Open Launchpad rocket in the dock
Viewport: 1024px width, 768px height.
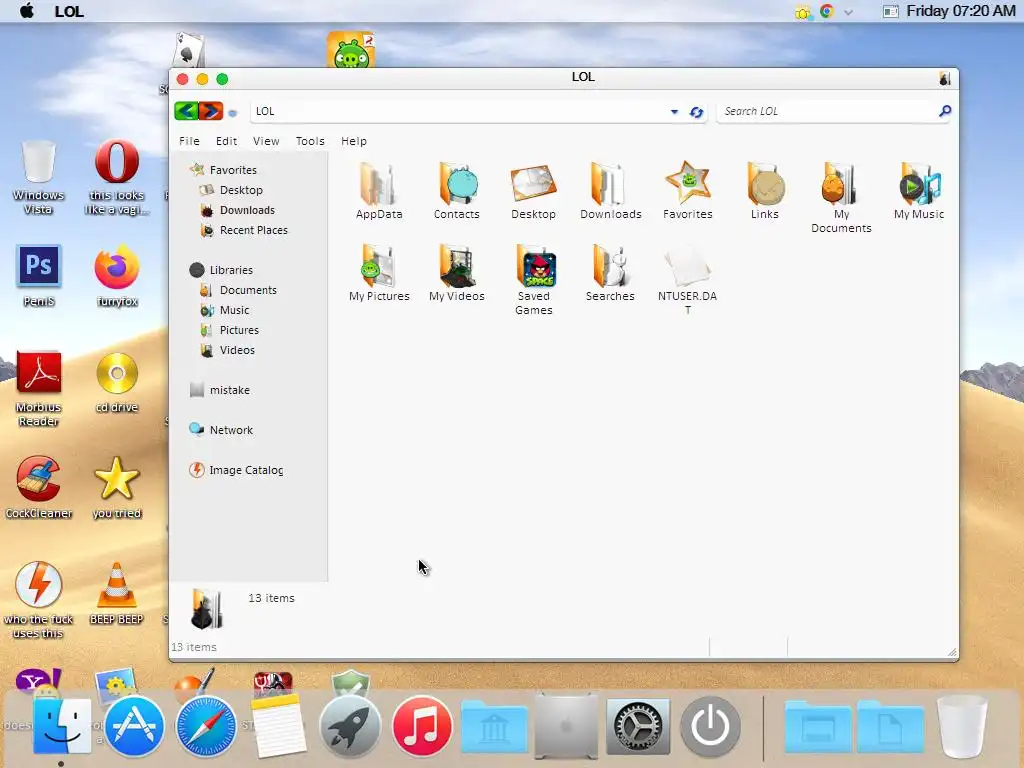coord(350,726)
